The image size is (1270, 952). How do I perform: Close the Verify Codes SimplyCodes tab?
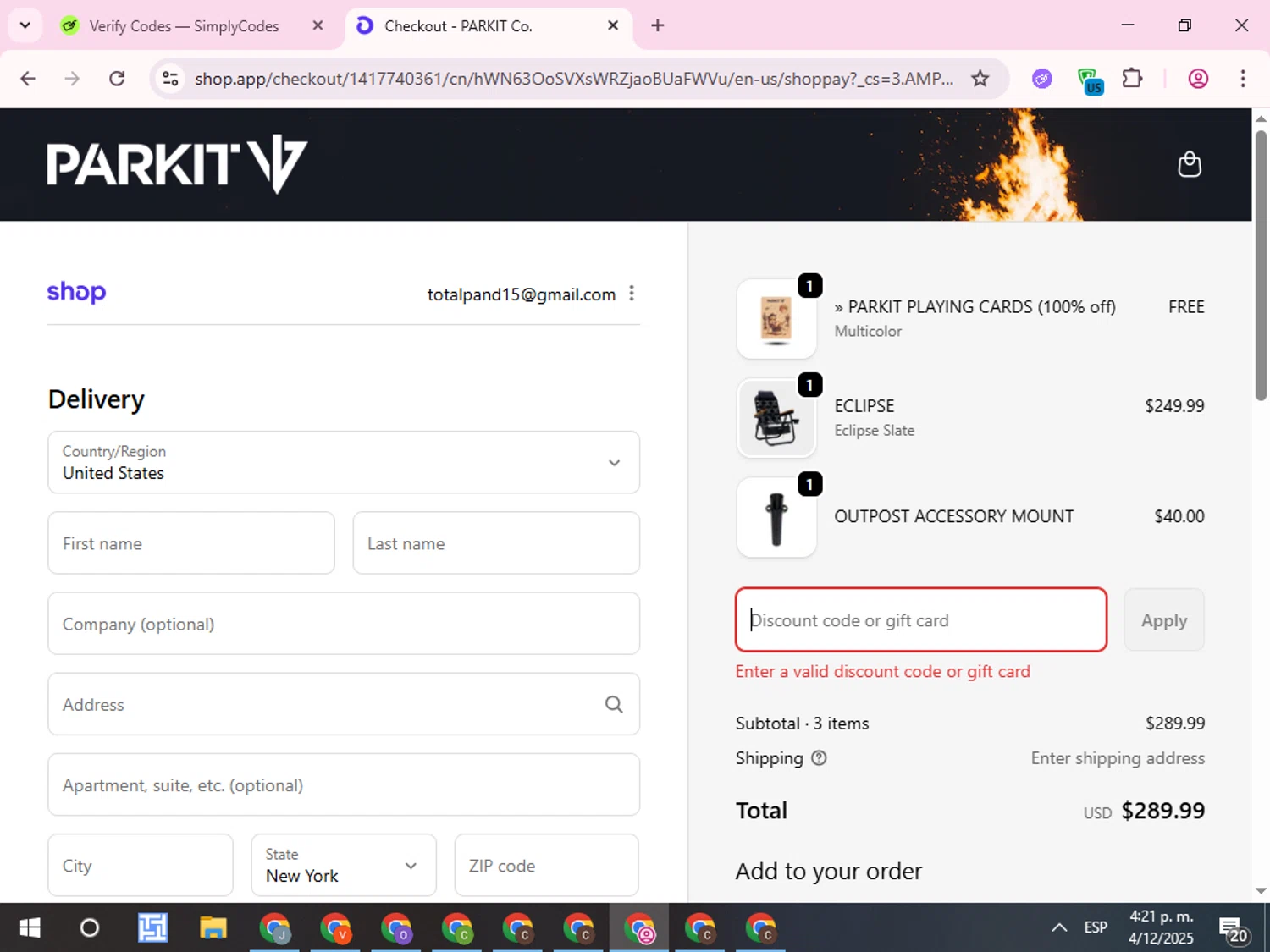click(317, 25)
